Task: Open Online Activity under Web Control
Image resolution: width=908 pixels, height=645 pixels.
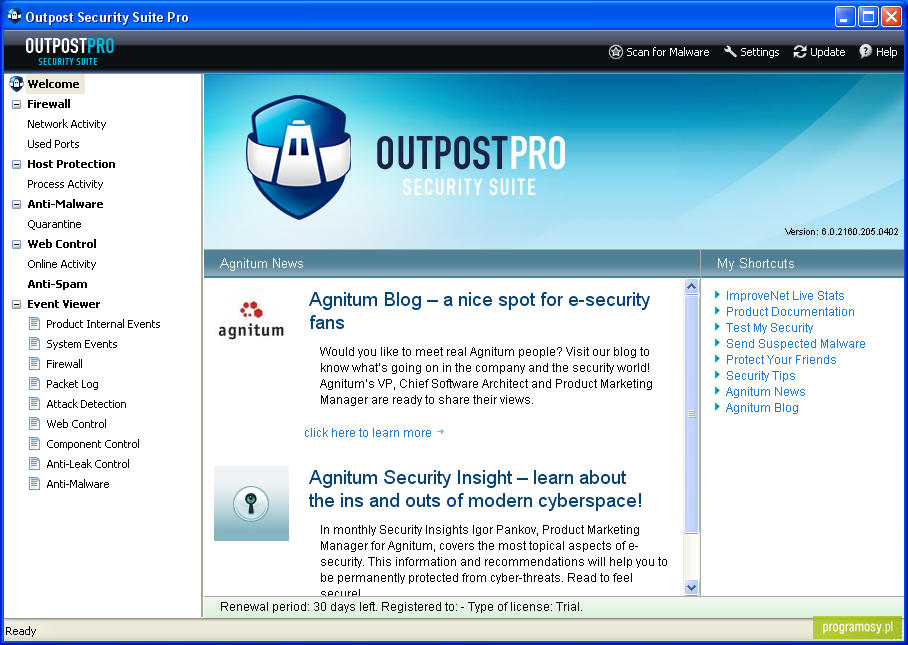Action: click(61, 264)
